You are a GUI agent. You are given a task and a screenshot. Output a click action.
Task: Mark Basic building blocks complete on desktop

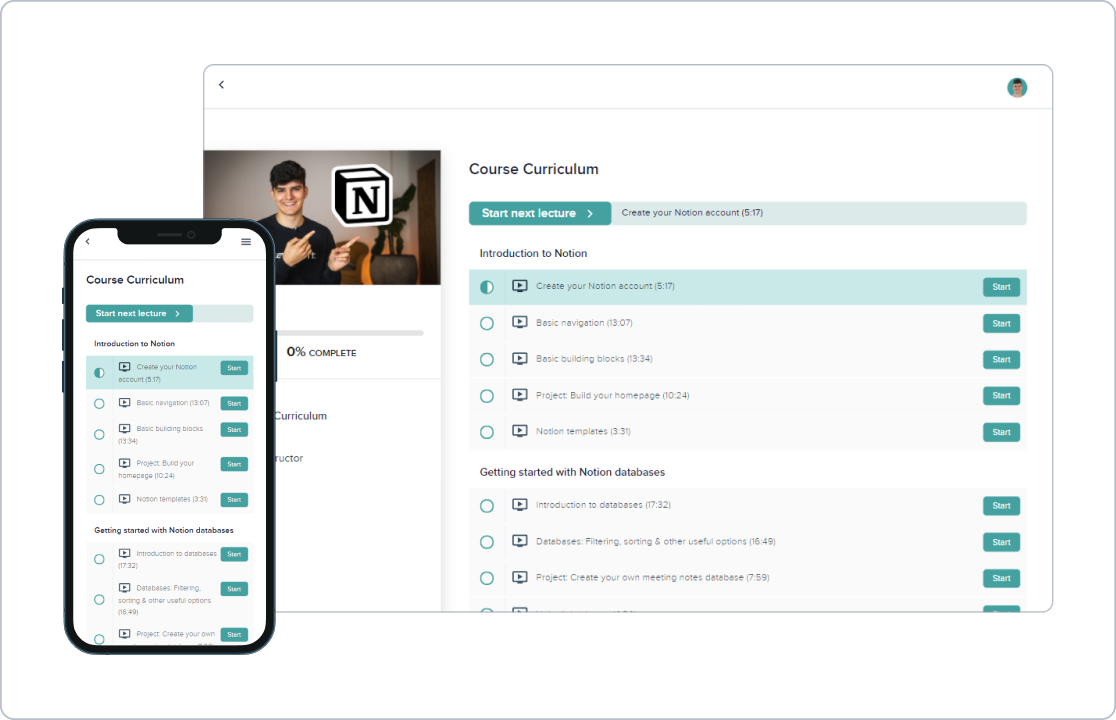point(487,360)
